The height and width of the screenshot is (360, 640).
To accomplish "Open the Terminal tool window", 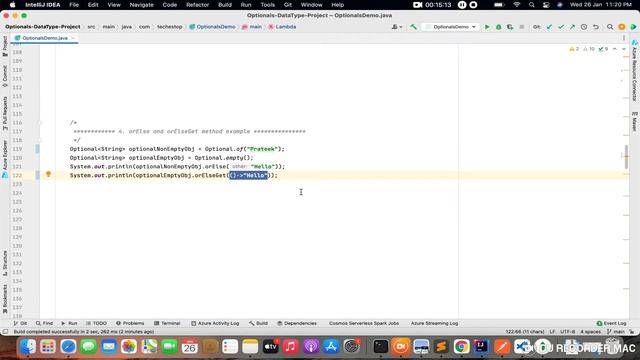I will click(x=167, y=323).
